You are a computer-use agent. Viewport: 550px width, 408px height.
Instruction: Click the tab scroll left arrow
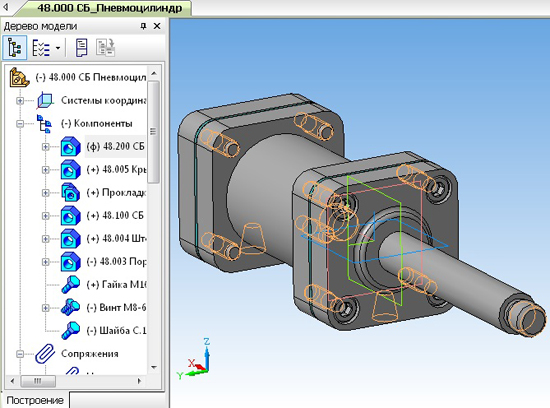[x=6, y=7]
